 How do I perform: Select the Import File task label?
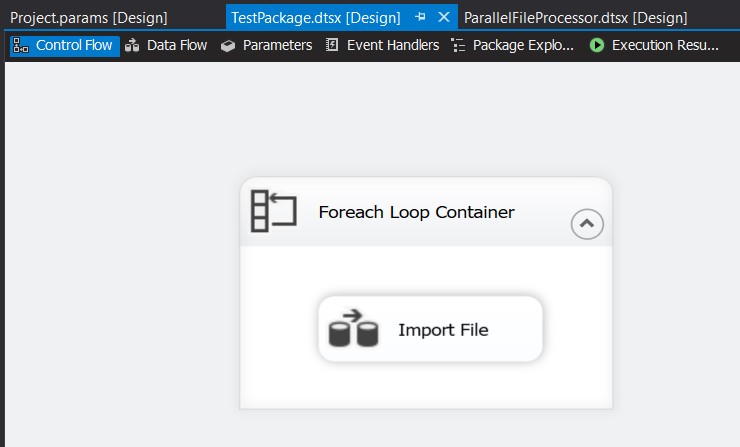tap(443, 329)
